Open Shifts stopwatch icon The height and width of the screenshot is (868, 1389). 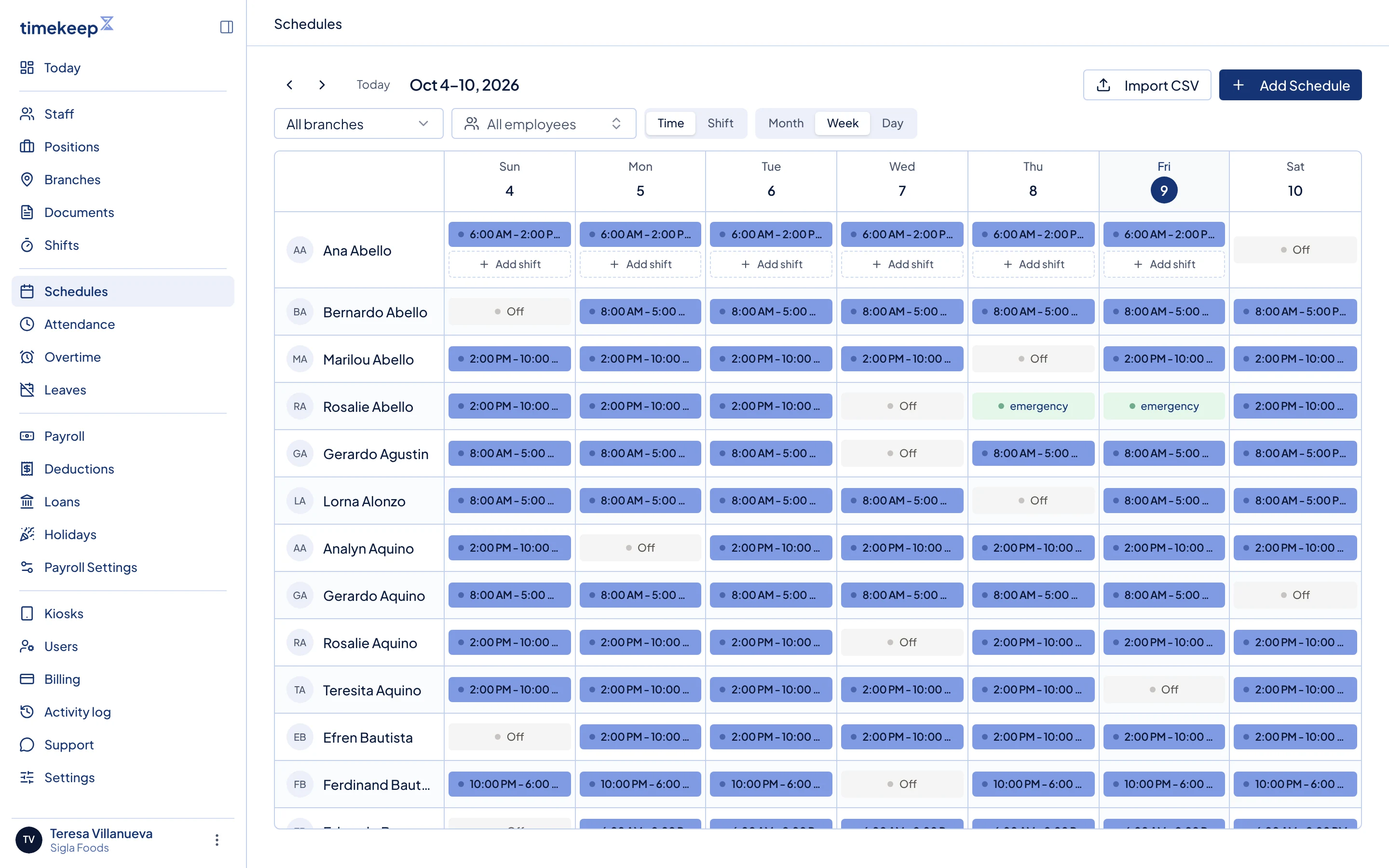[x=27, y=245]
